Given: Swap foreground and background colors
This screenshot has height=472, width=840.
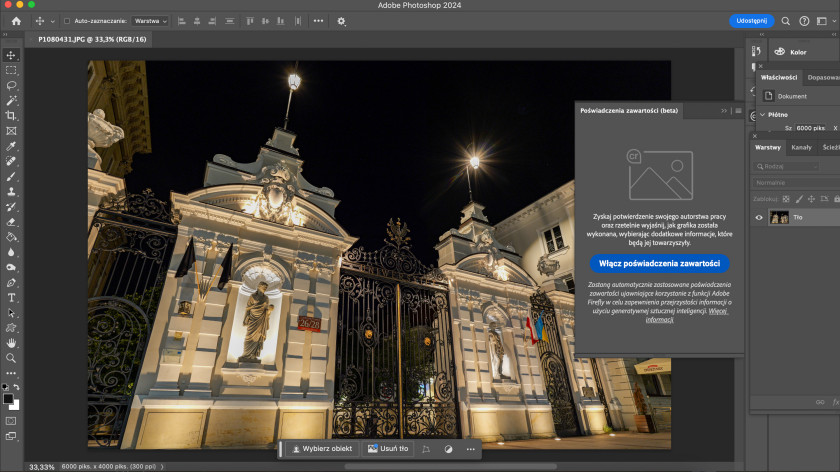Looking at the screenshot, I should 17,387.
